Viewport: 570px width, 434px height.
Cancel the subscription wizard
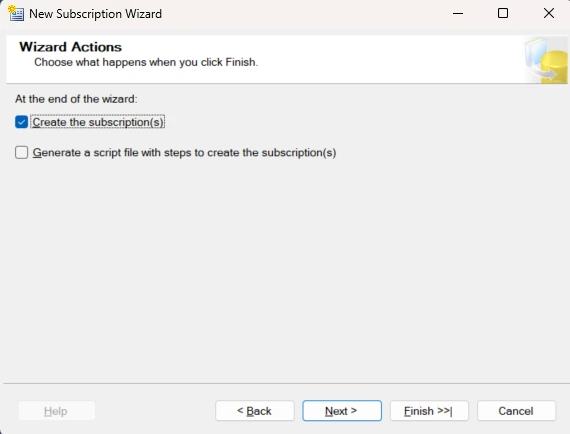[x=516, y=411]
